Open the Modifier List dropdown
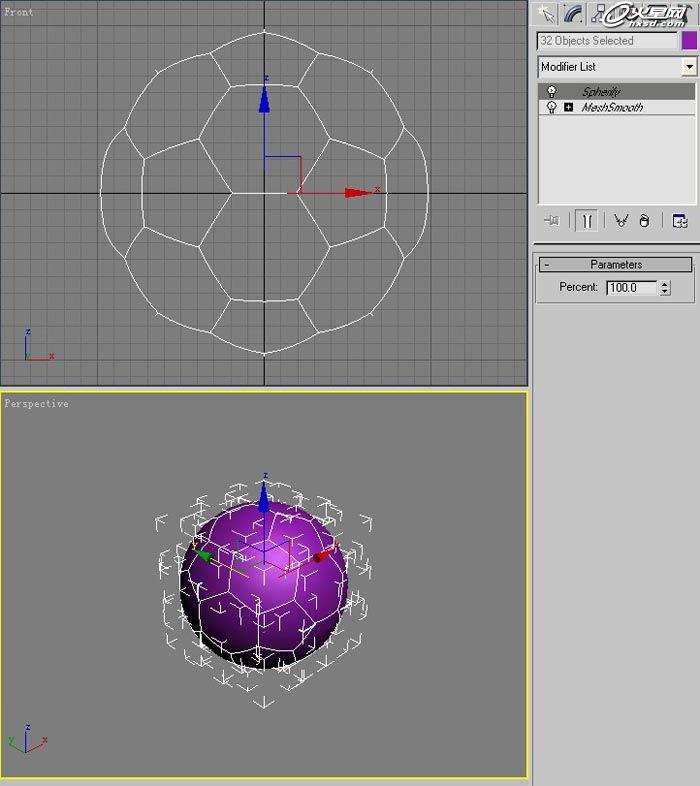 tap(688, 67)
